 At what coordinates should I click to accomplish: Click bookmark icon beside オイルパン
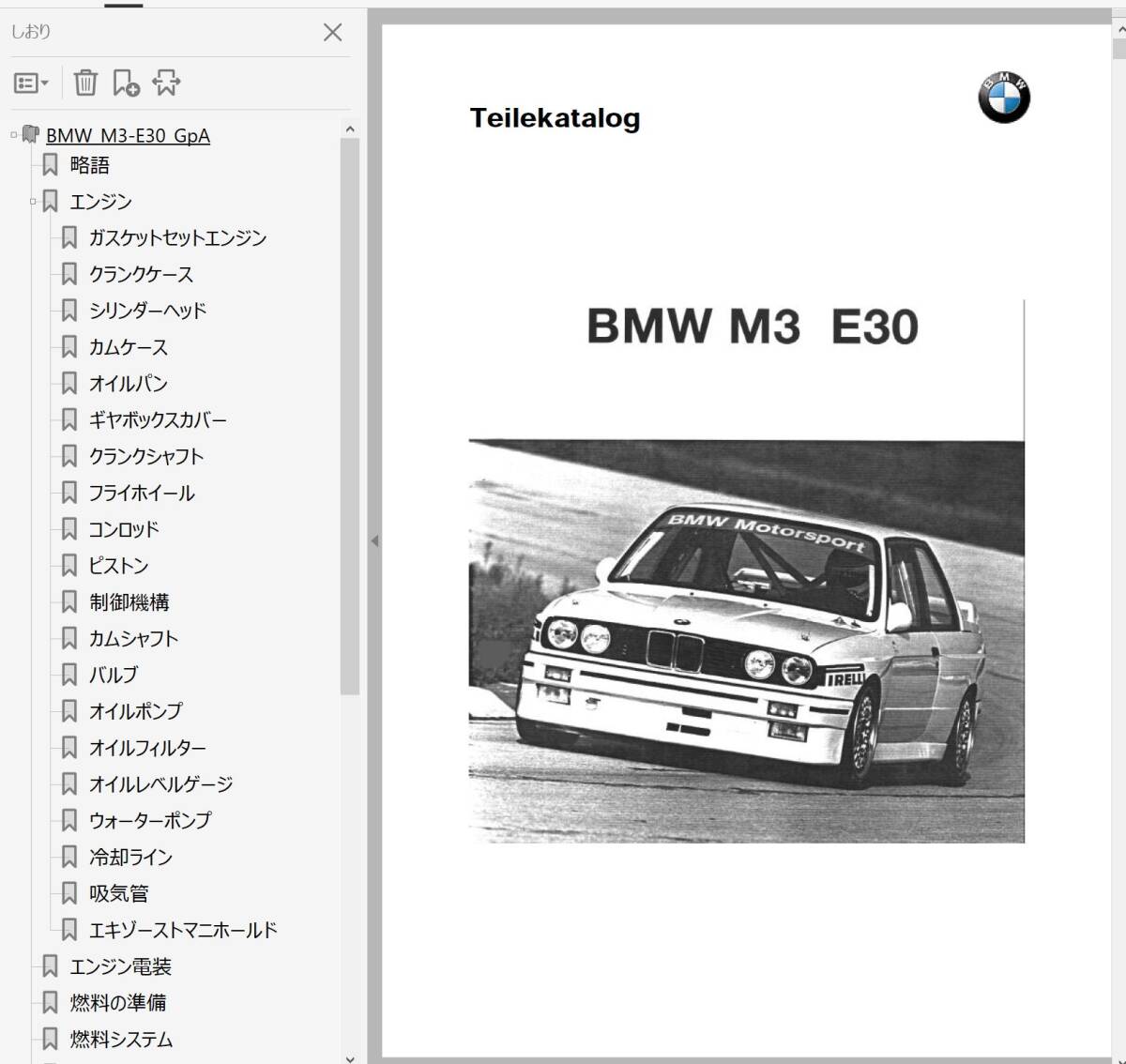tap(69, 384)
